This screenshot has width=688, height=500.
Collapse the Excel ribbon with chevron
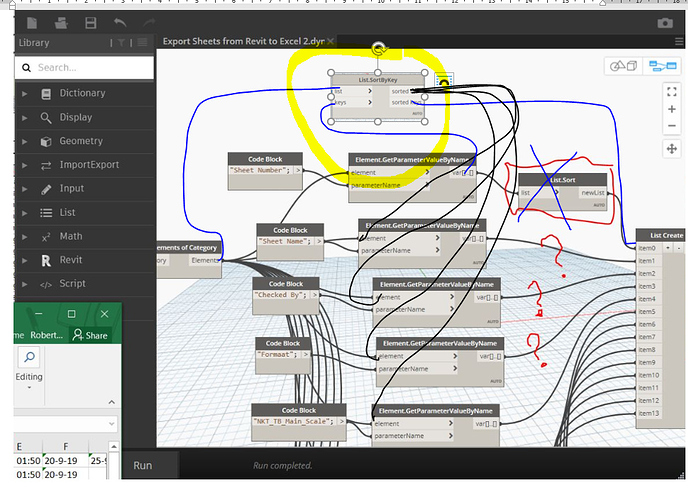point(111,402)
